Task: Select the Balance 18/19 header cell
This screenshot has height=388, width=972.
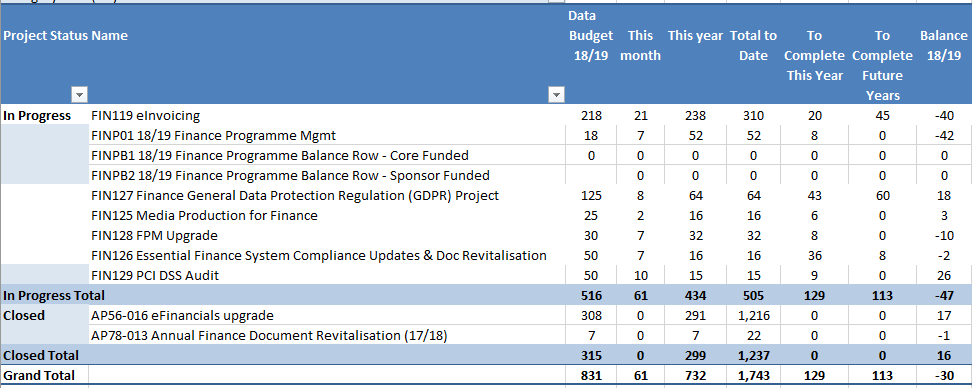Action: [943, 45]
